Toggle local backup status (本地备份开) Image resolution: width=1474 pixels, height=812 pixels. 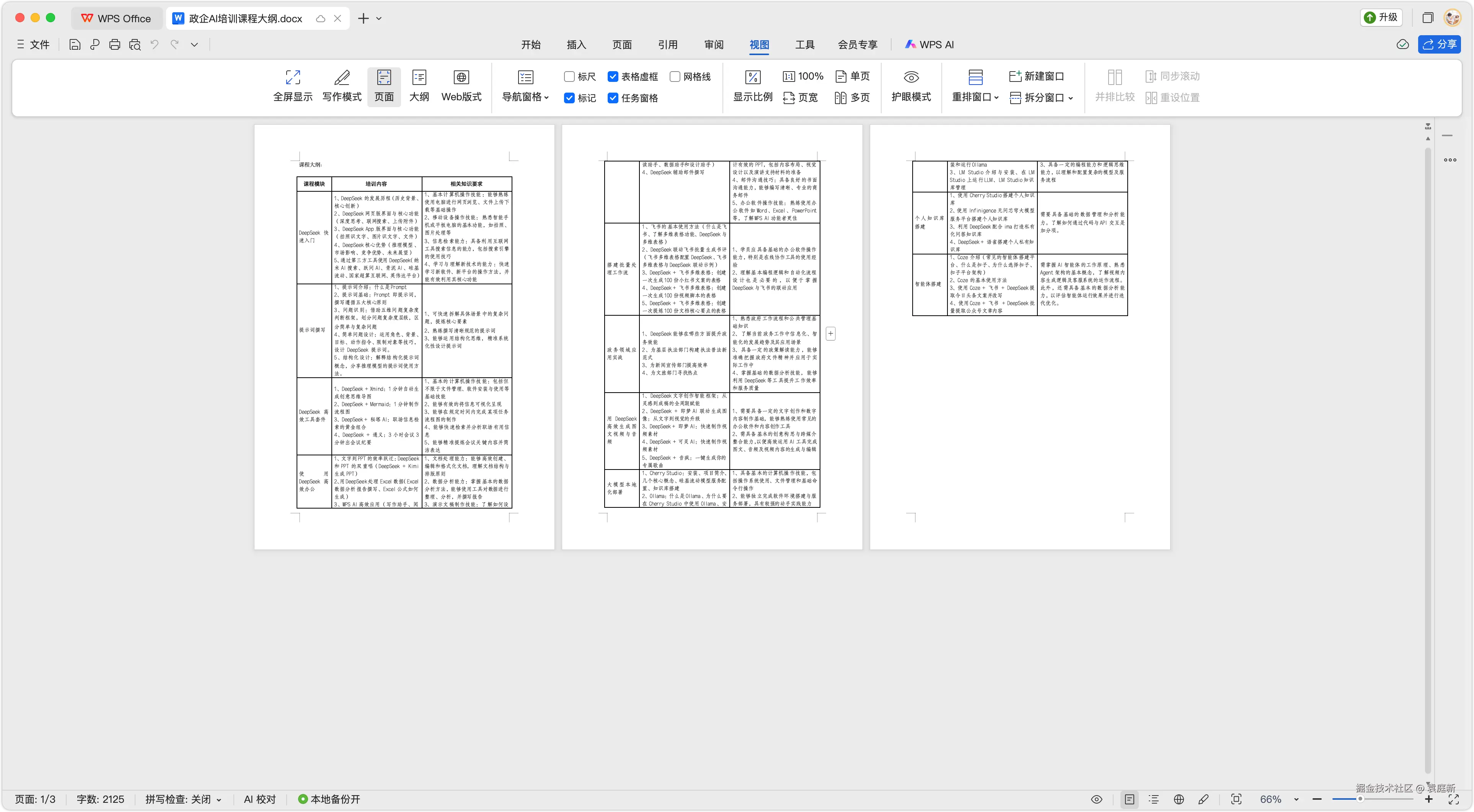329,799
